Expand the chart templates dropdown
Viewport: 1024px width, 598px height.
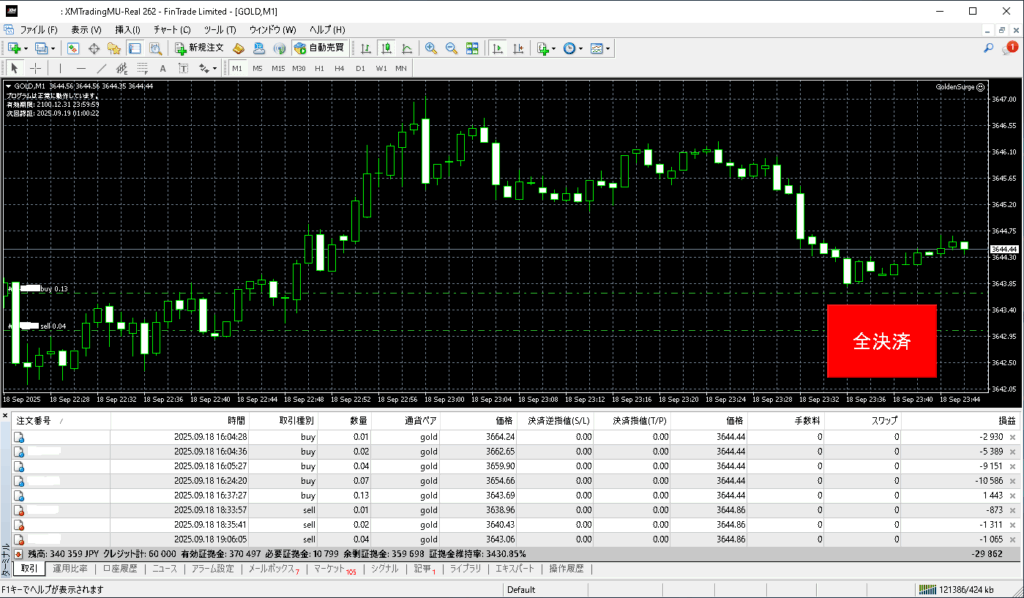coord(609,48)
